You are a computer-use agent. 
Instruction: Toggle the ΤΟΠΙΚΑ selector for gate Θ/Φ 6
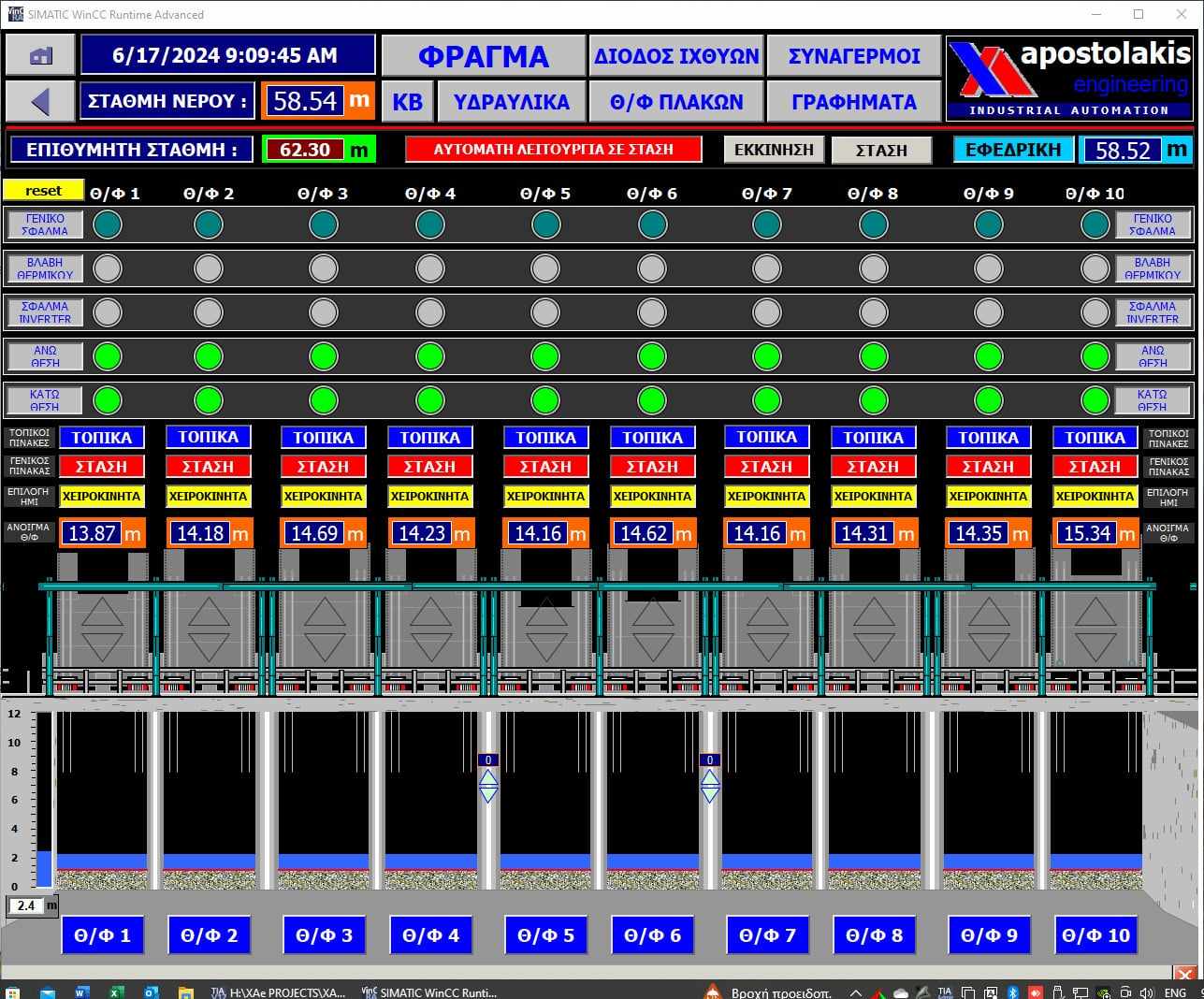(652, 438)
